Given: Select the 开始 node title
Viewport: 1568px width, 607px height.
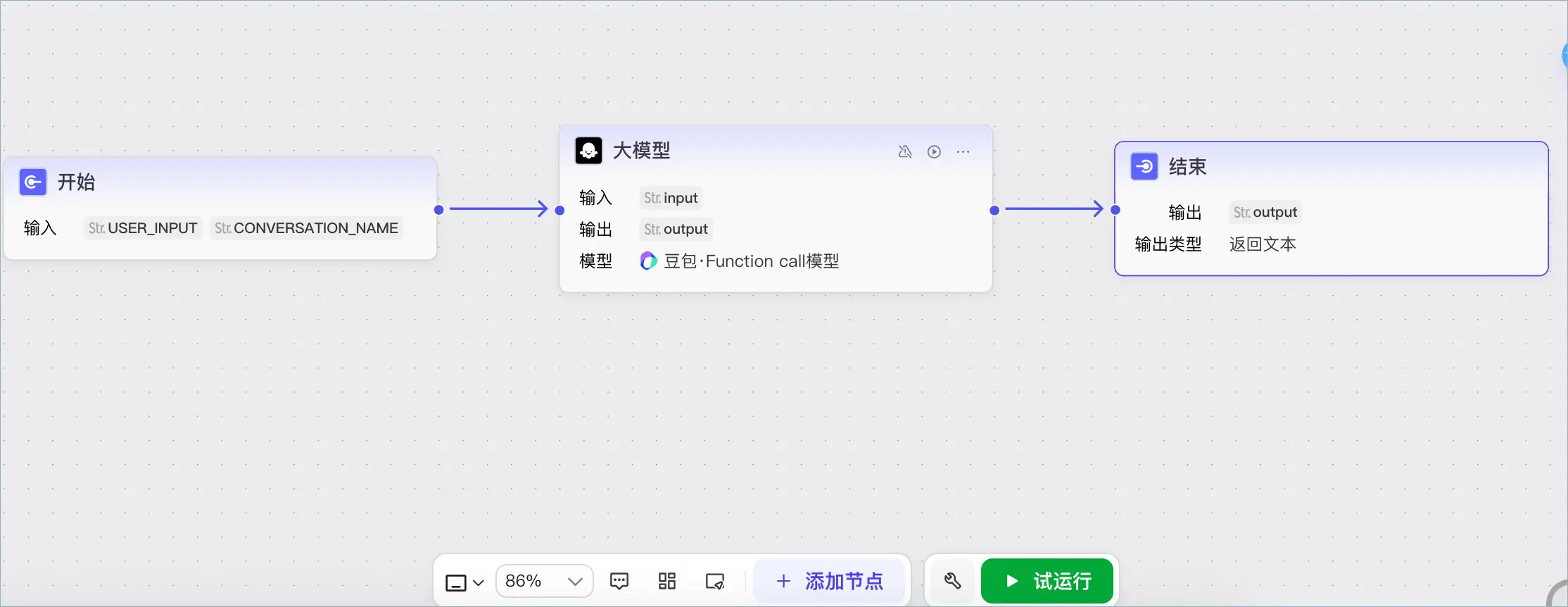Looking at the screenshot, I should pyautogui.click(x=76, y=182).
